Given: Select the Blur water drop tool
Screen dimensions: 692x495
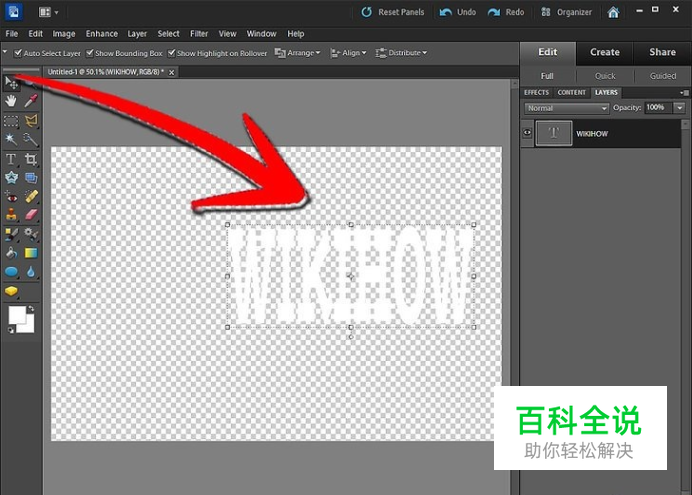Looking at the screenshot, I should coord(30,272).
